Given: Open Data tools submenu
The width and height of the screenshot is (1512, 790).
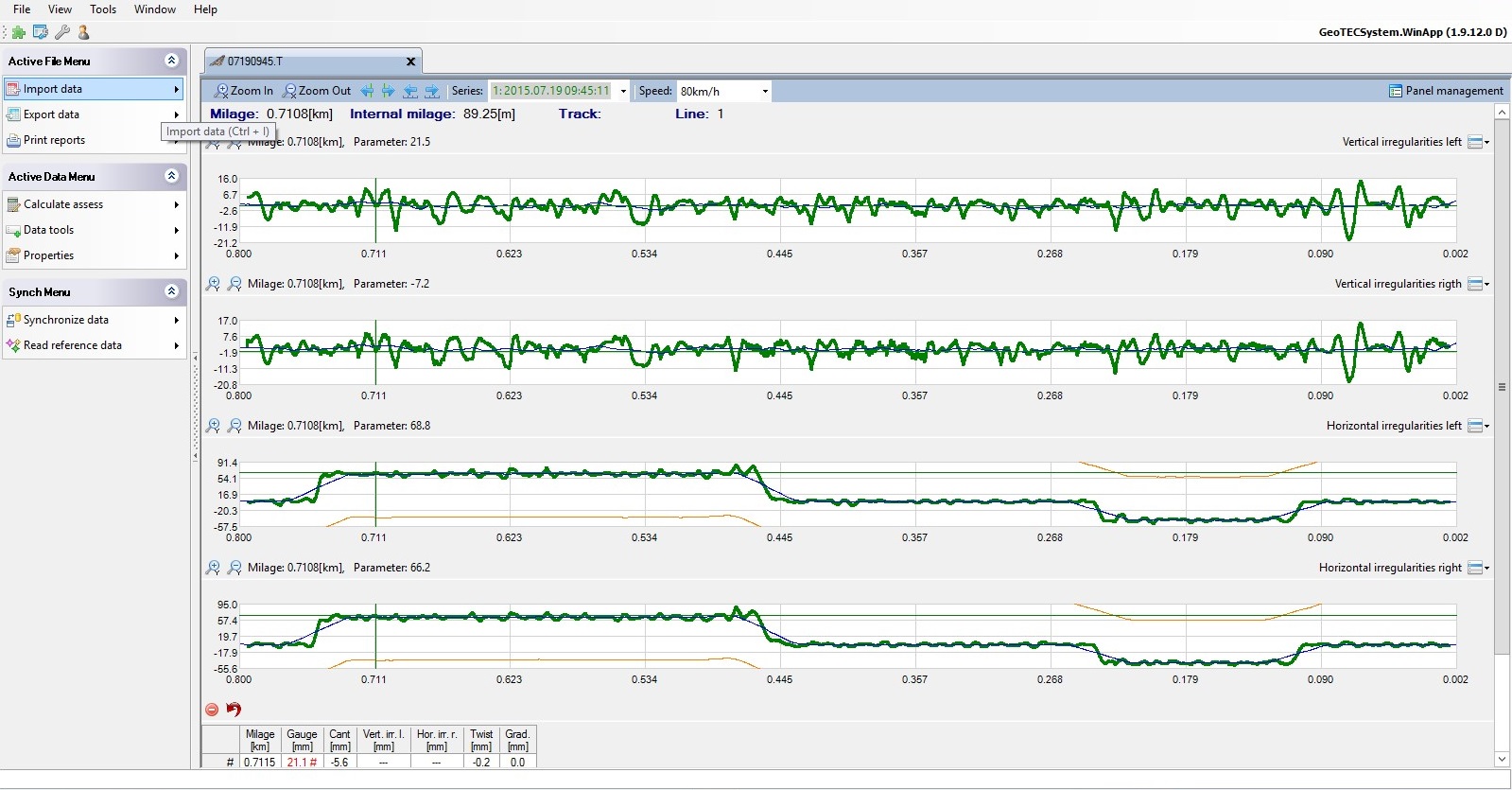Looking at the screenshot, I should (94, 230).
